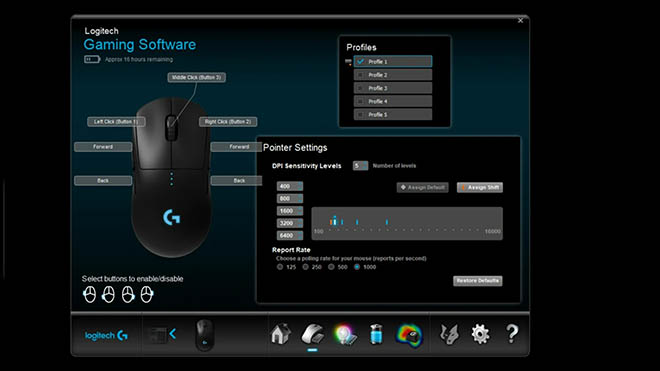Click the 3200 DPI marker on the slider
The width and height of the screenshot is (660, 371).
click(x=357, y=222)
